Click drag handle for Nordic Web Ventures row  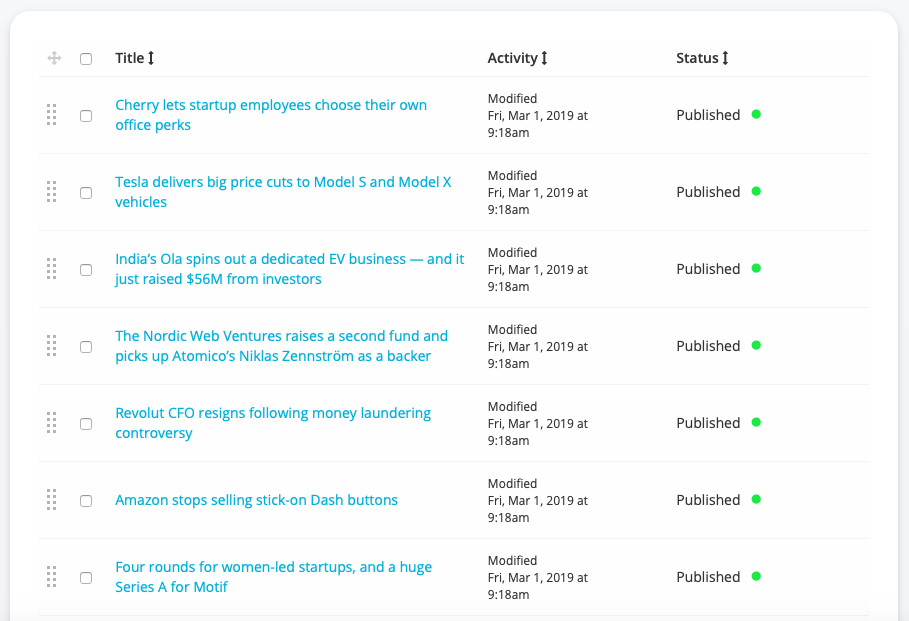52,346
